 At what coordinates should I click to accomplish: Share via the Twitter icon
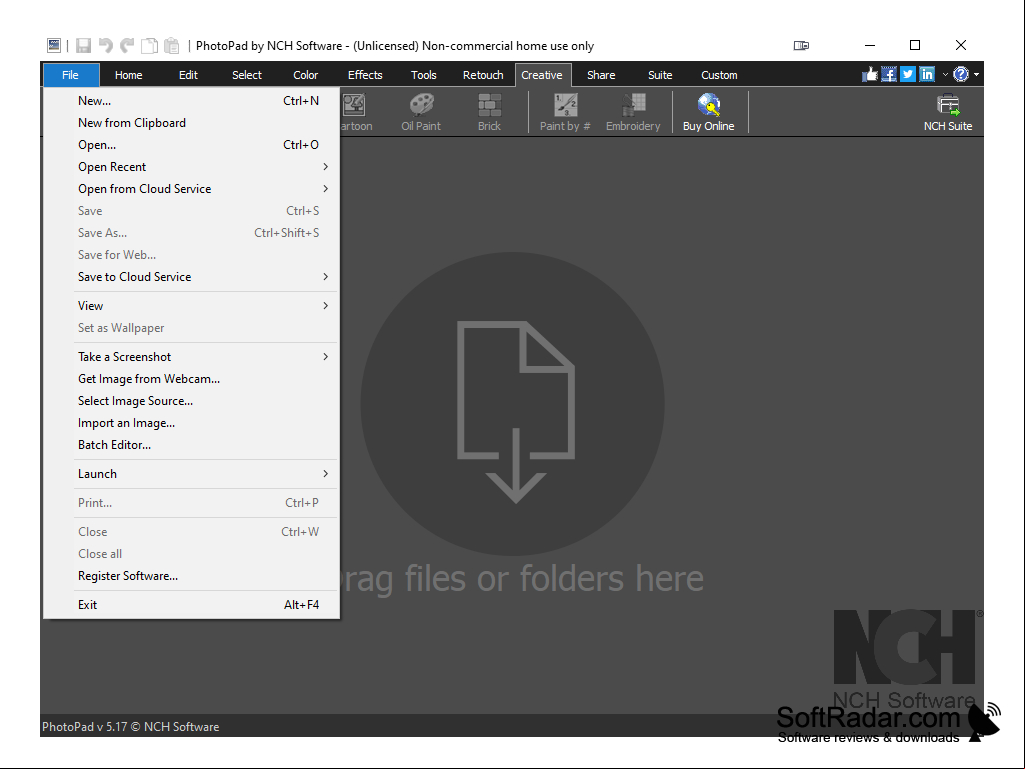[907, 75]
